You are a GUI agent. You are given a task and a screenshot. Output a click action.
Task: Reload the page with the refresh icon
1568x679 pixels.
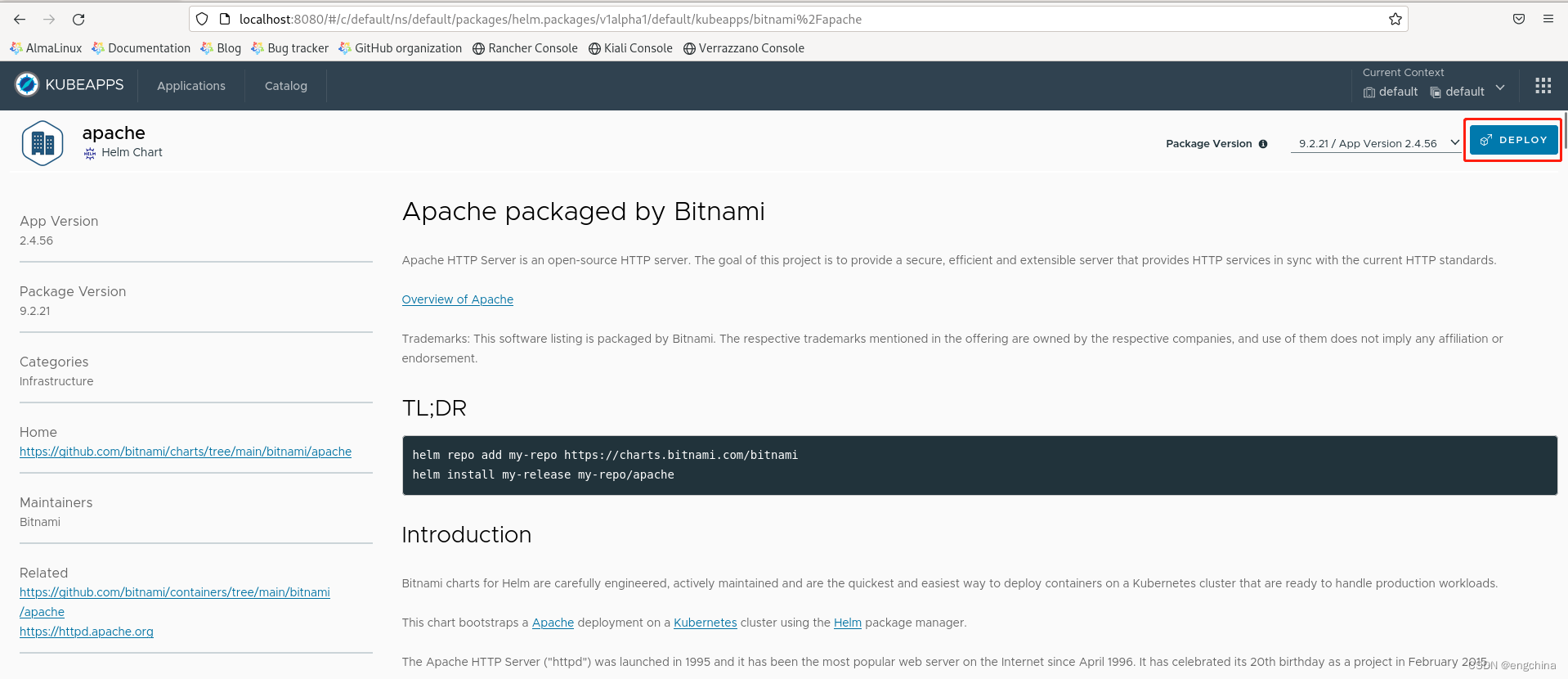[x=78, y=19]
